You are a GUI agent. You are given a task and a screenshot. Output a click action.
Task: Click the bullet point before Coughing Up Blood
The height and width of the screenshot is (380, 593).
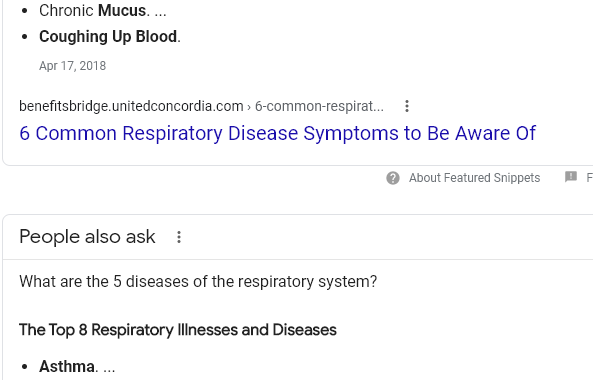(25, 37)
